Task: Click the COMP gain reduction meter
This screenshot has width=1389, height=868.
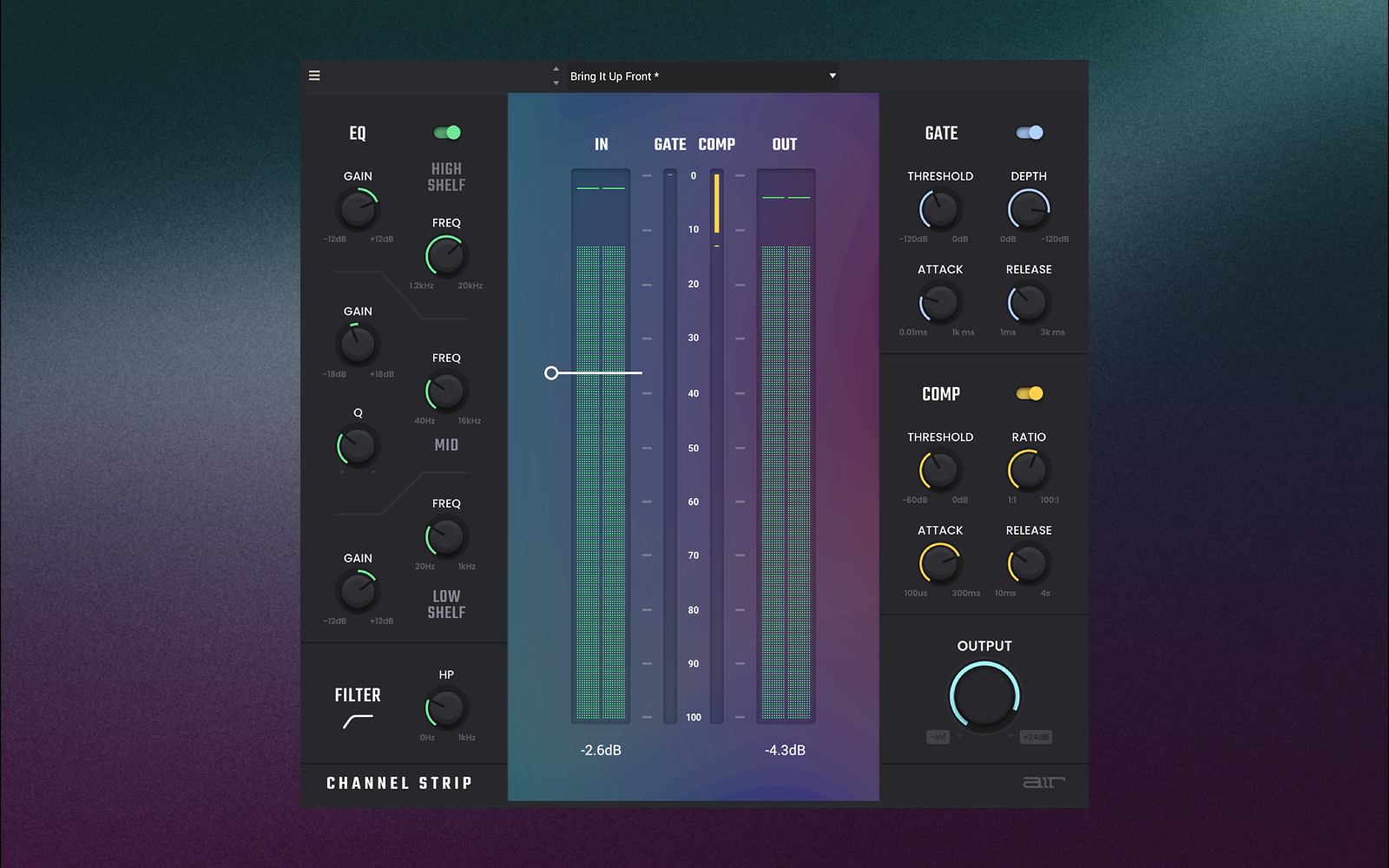Action: pos(717,446)
